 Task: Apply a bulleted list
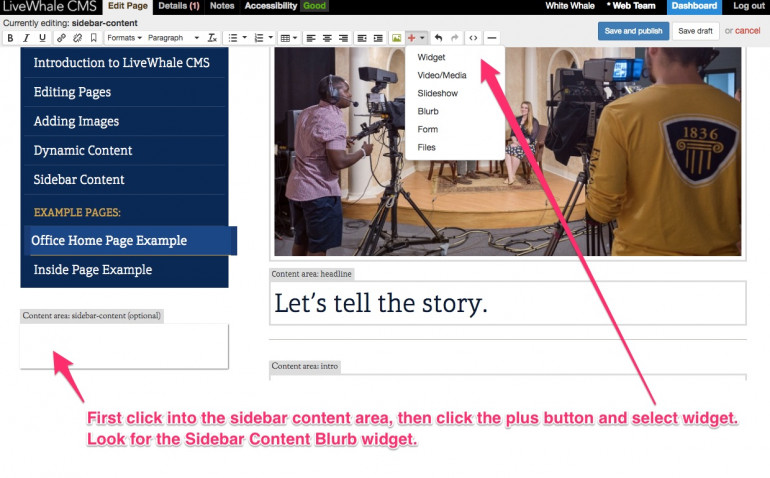click(233, 38)
